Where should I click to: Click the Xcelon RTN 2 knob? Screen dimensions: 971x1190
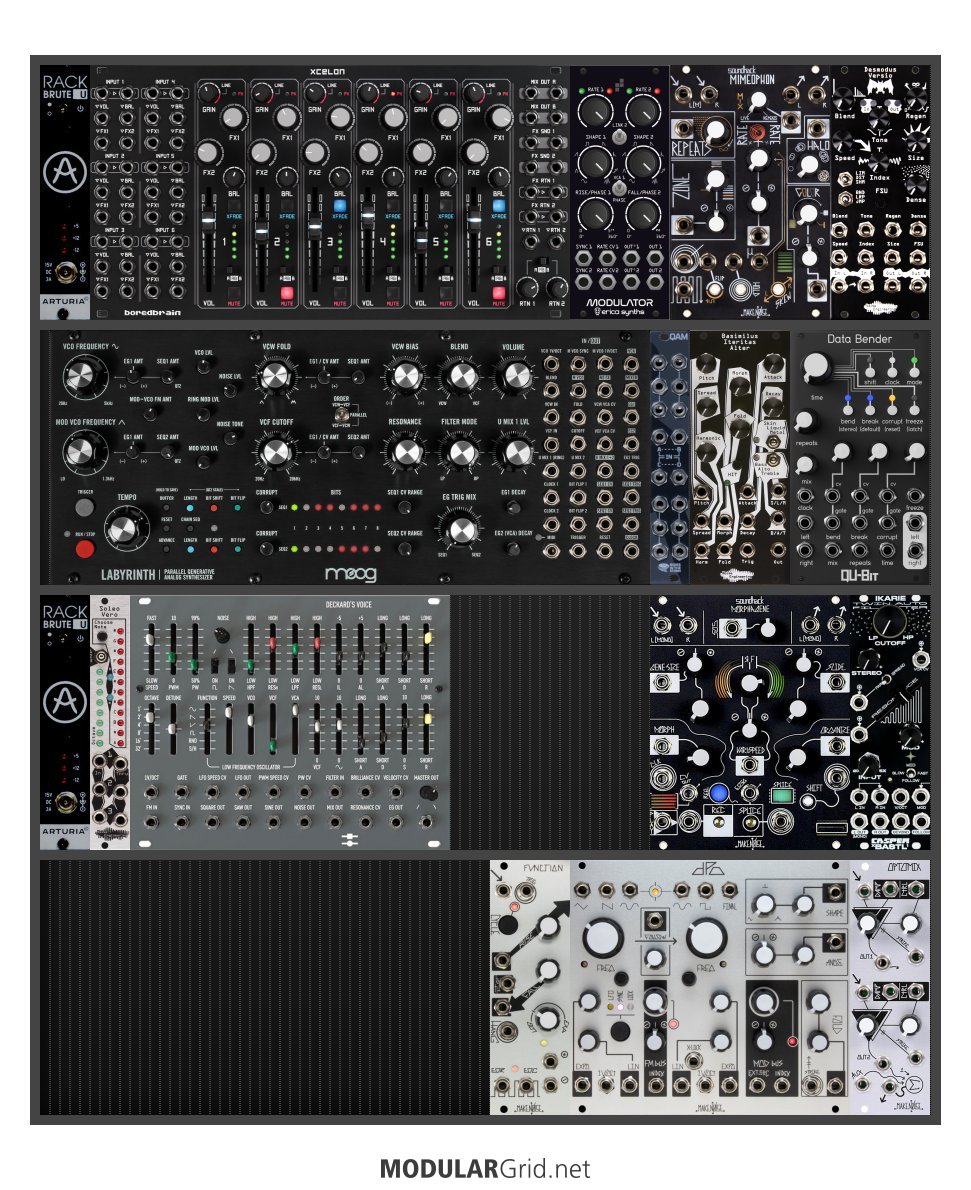[556, 288]
